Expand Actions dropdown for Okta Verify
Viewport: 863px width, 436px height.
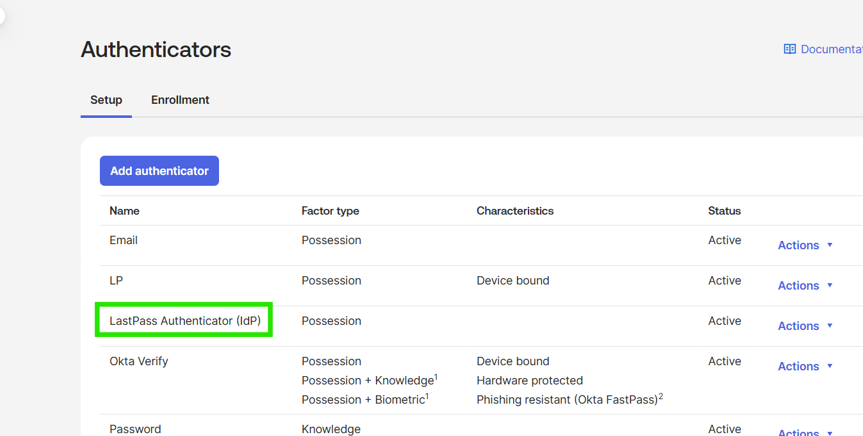(805, 366)
